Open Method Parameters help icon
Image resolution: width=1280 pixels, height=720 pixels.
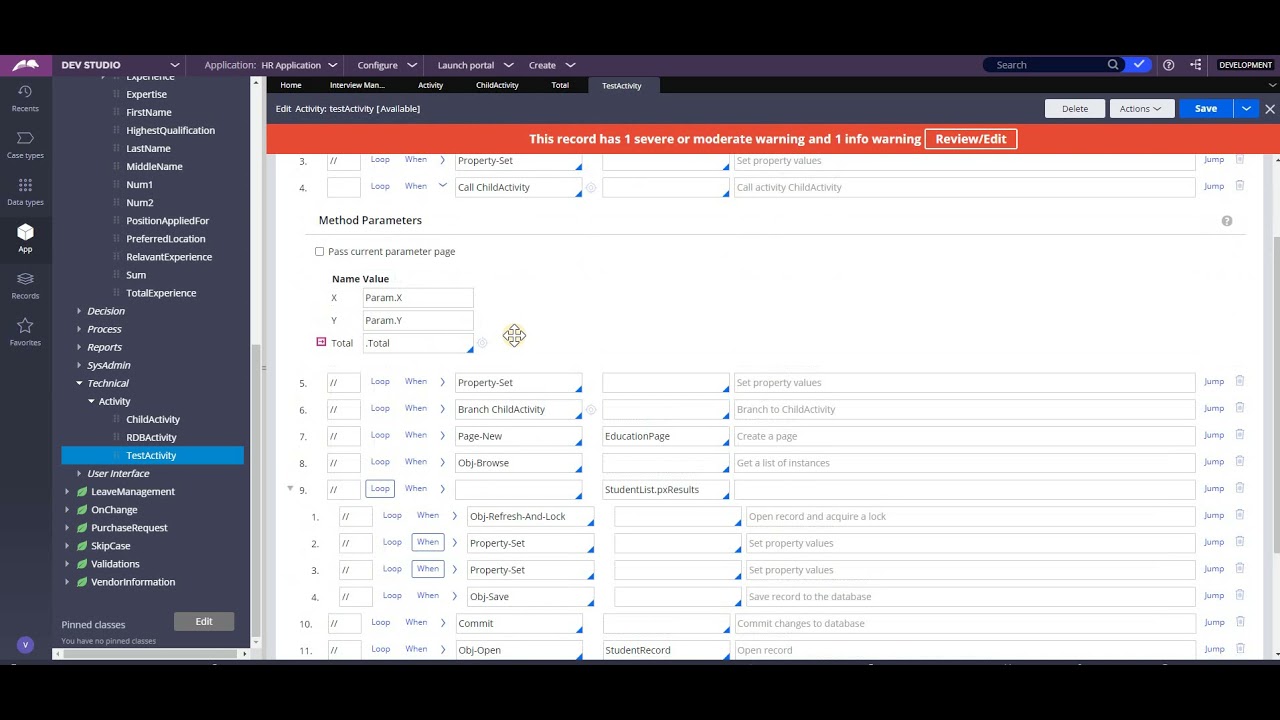(x=1227, y=221)
